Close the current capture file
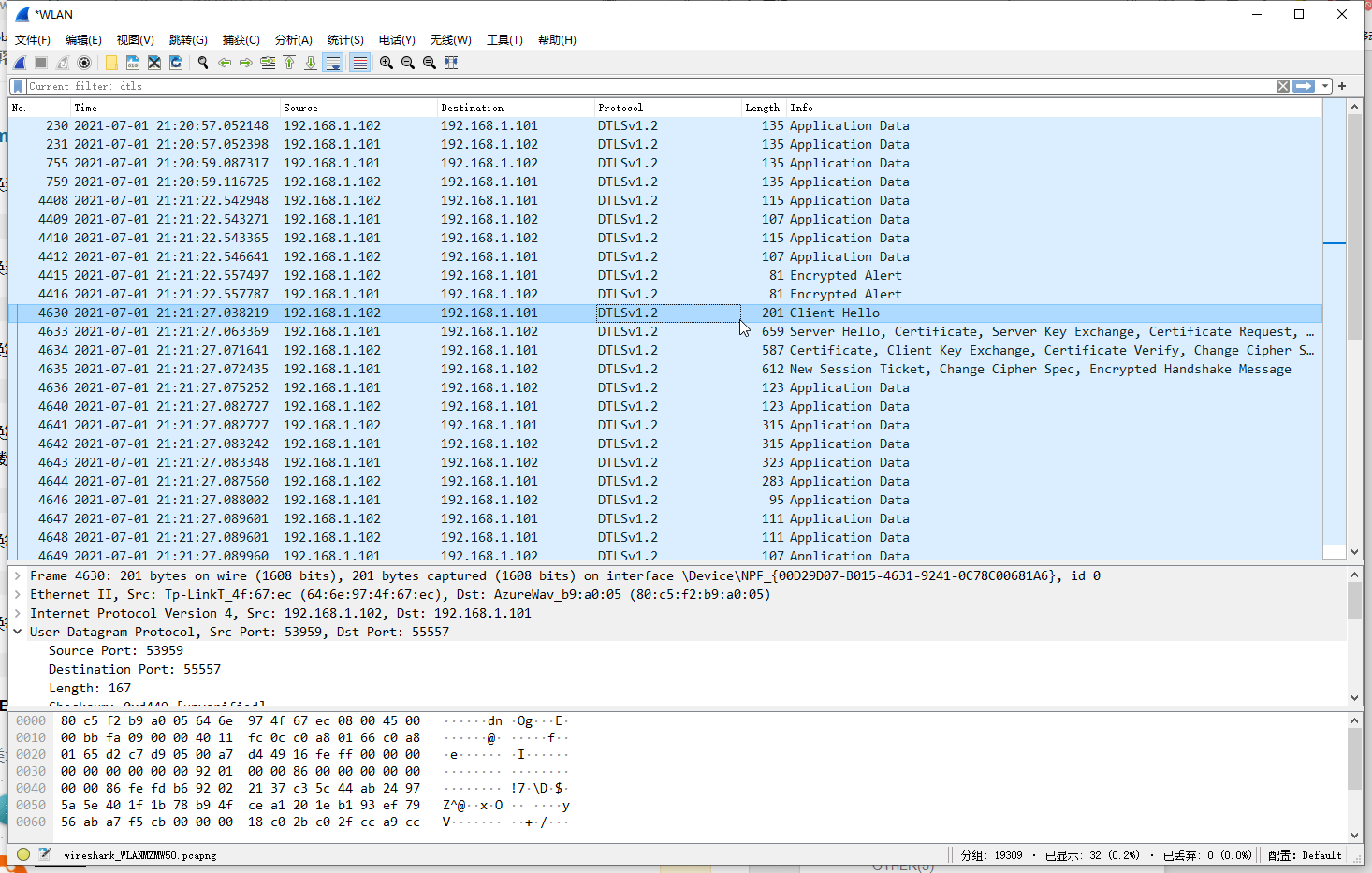 point(154,63)
